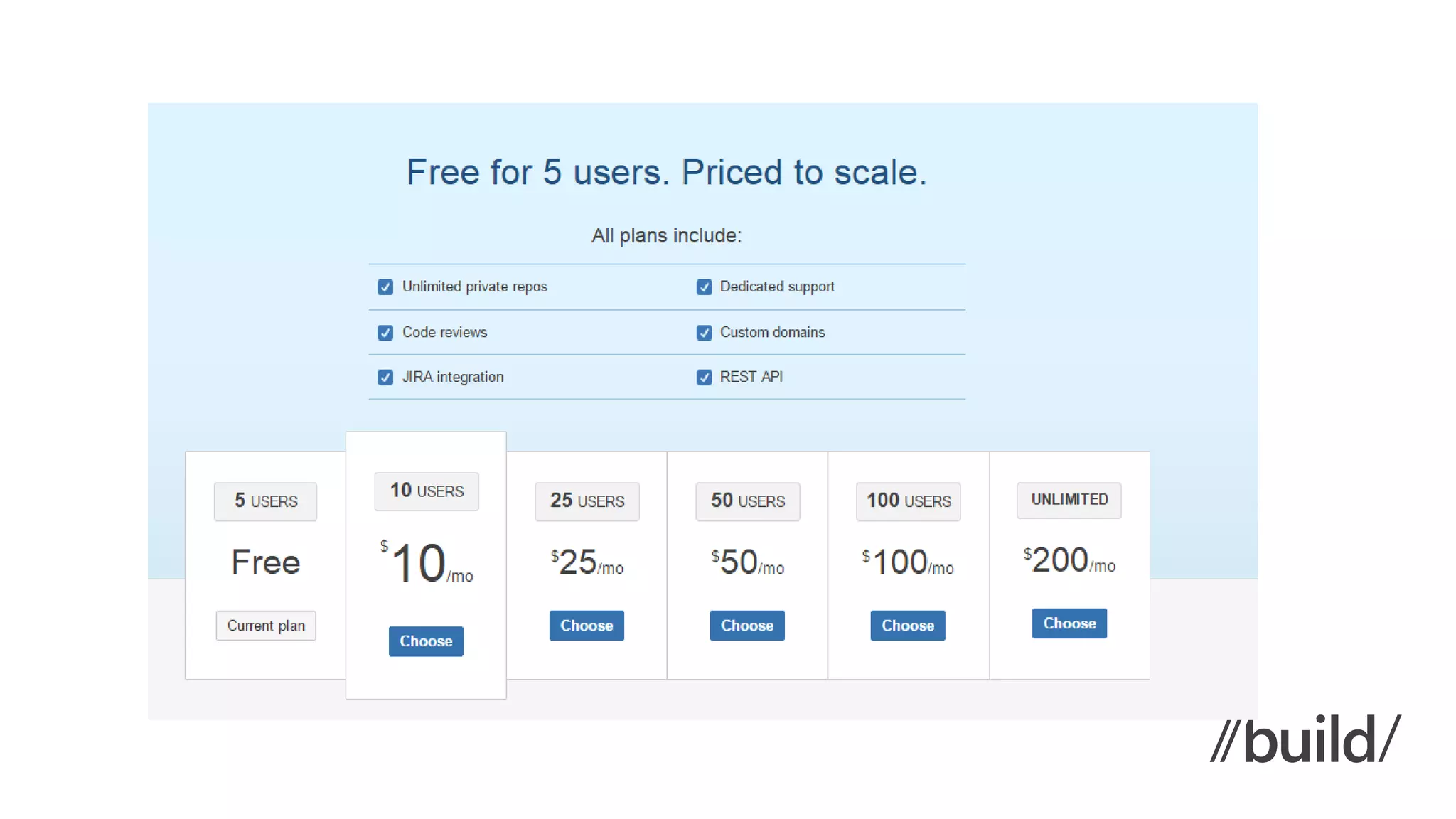Choose the $100/mo plan
The width and height of the screenshot is (1456, 819).
908,626
